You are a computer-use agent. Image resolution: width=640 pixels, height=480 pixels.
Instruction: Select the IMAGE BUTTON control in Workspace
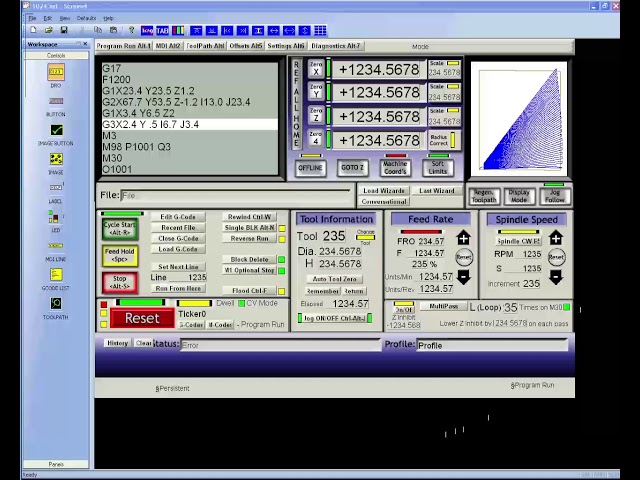(x=56, y=135)
